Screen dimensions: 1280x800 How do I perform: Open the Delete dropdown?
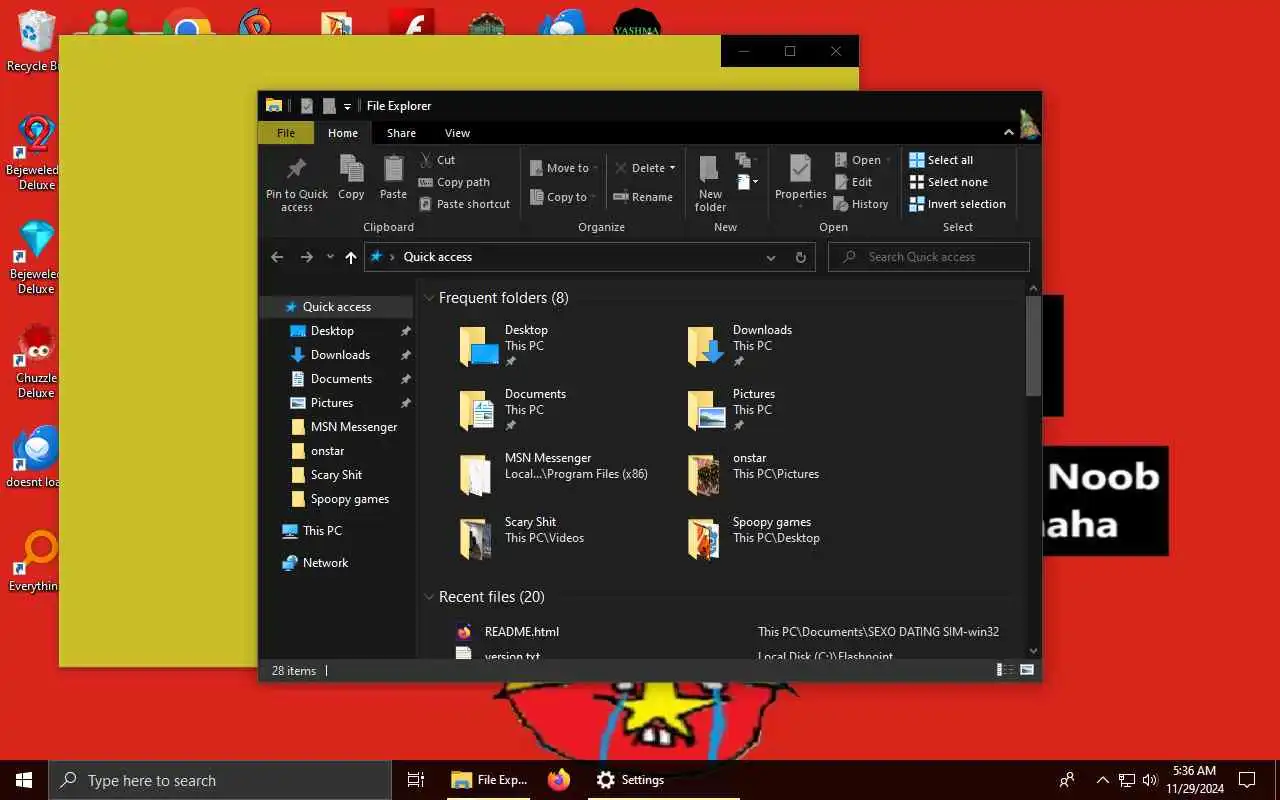tap(645, 168)
